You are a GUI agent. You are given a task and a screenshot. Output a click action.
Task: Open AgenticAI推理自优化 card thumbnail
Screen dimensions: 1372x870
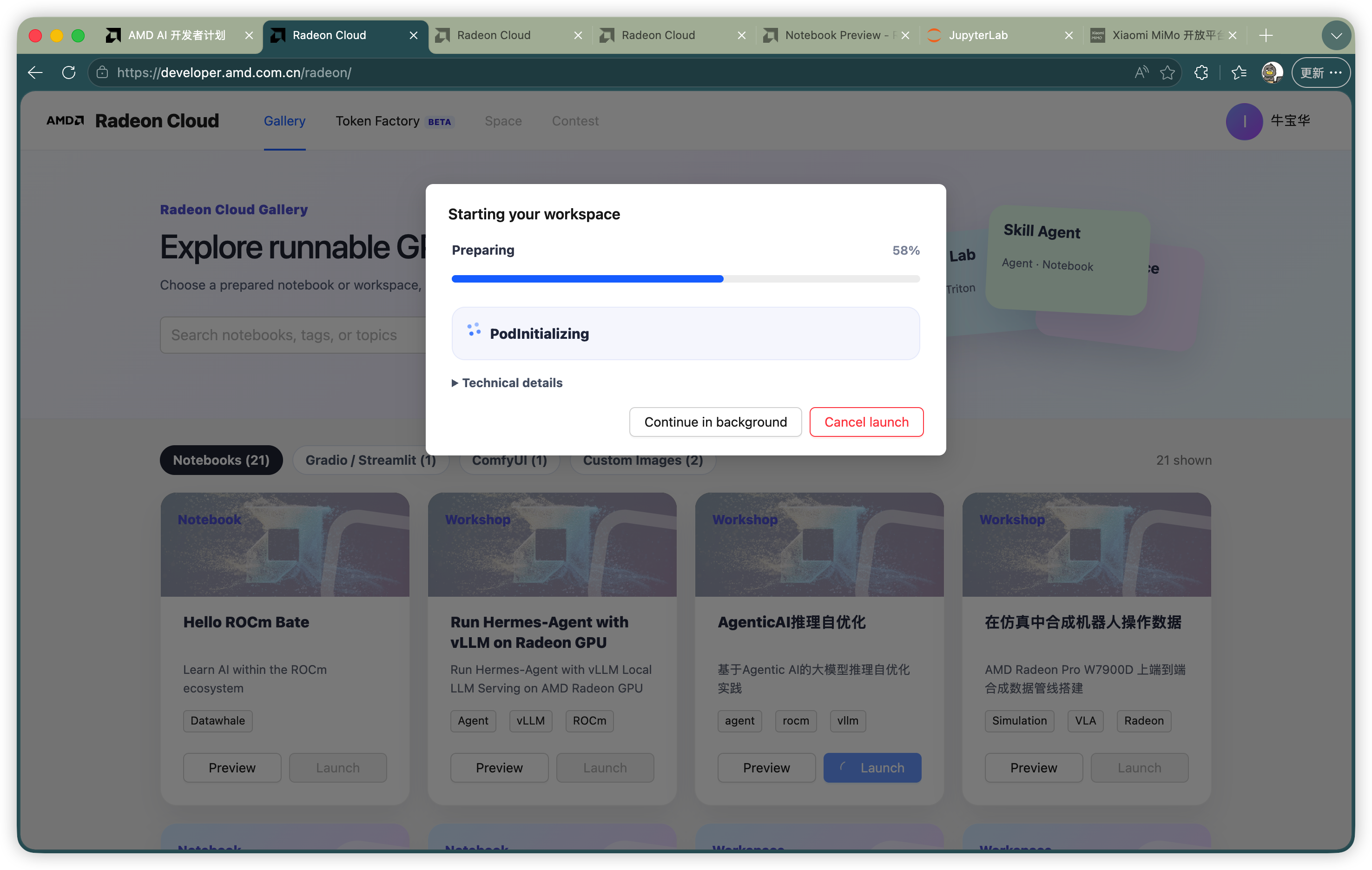pyautogui.click(x=819, y=545)
